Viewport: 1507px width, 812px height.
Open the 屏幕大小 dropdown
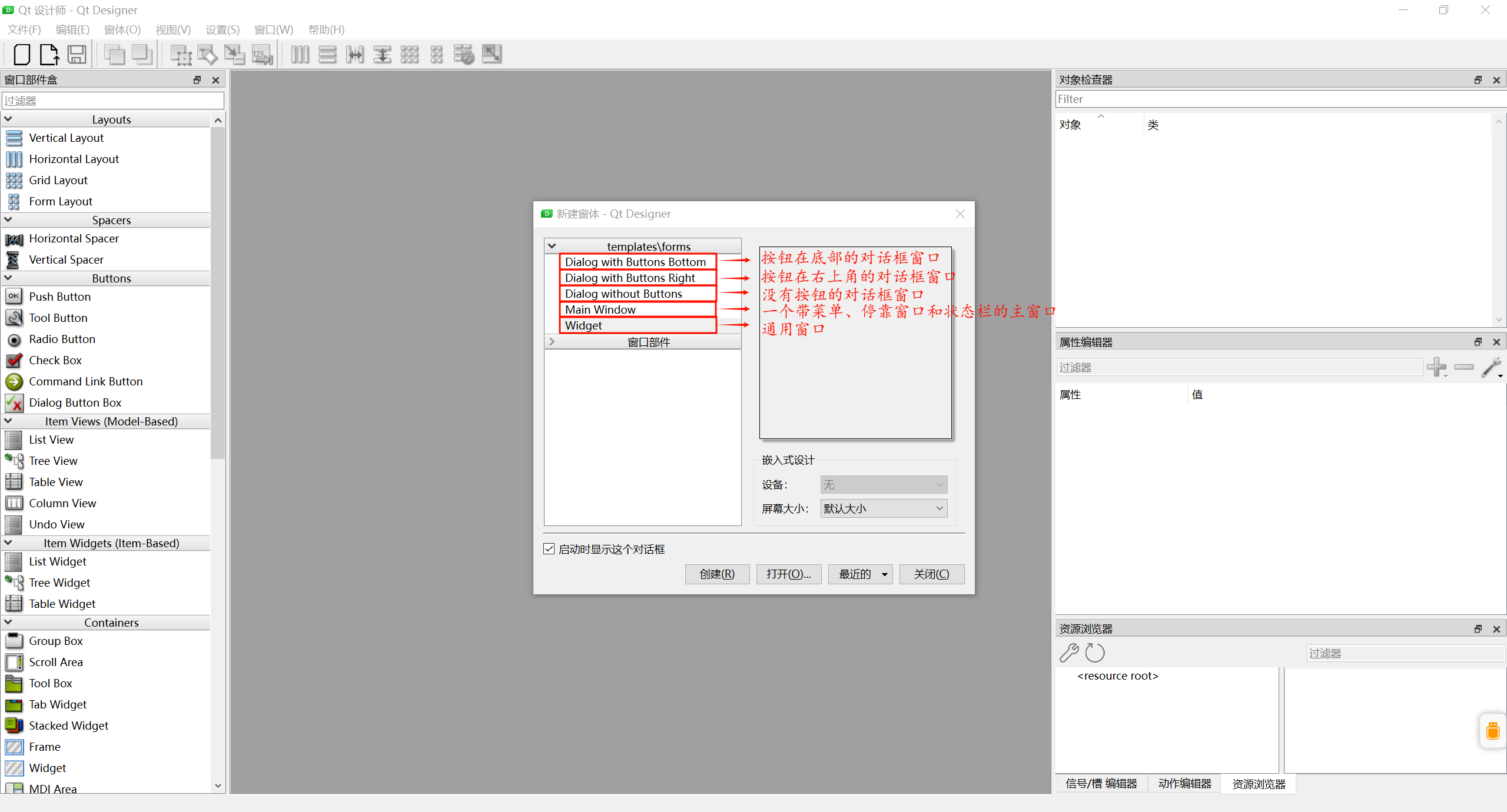click(x=882, y=508)
